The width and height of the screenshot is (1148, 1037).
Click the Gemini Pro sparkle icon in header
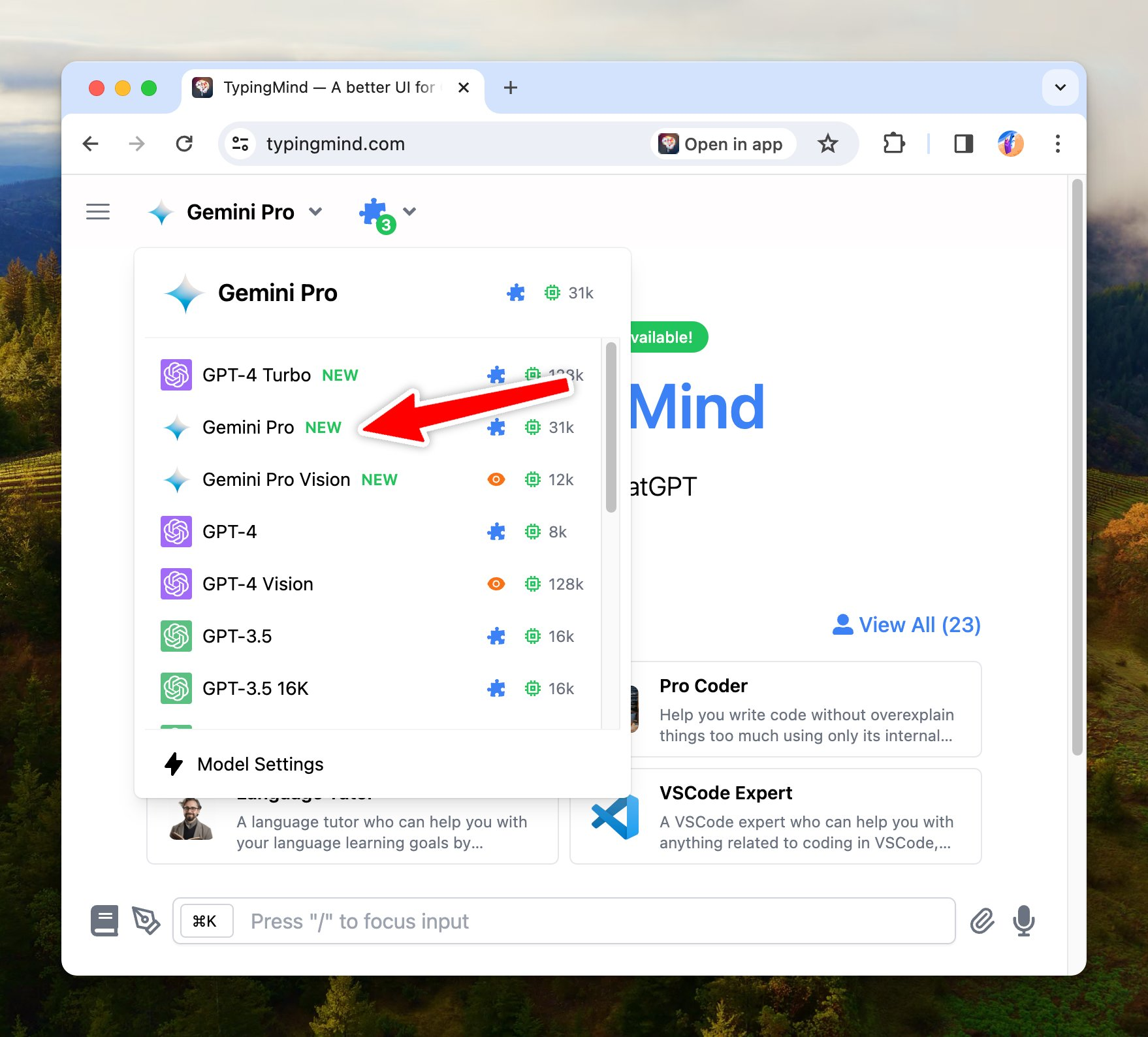(x=161, y=212)
